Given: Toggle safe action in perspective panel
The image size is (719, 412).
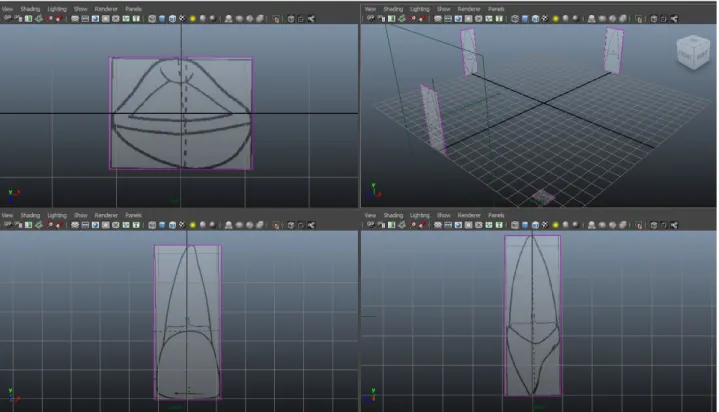Looking at the screenshot, I should (x=489, y=19).
